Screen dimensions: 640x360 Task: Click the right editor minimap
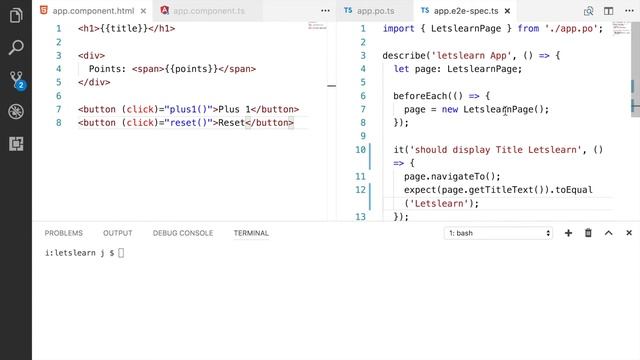621,29
